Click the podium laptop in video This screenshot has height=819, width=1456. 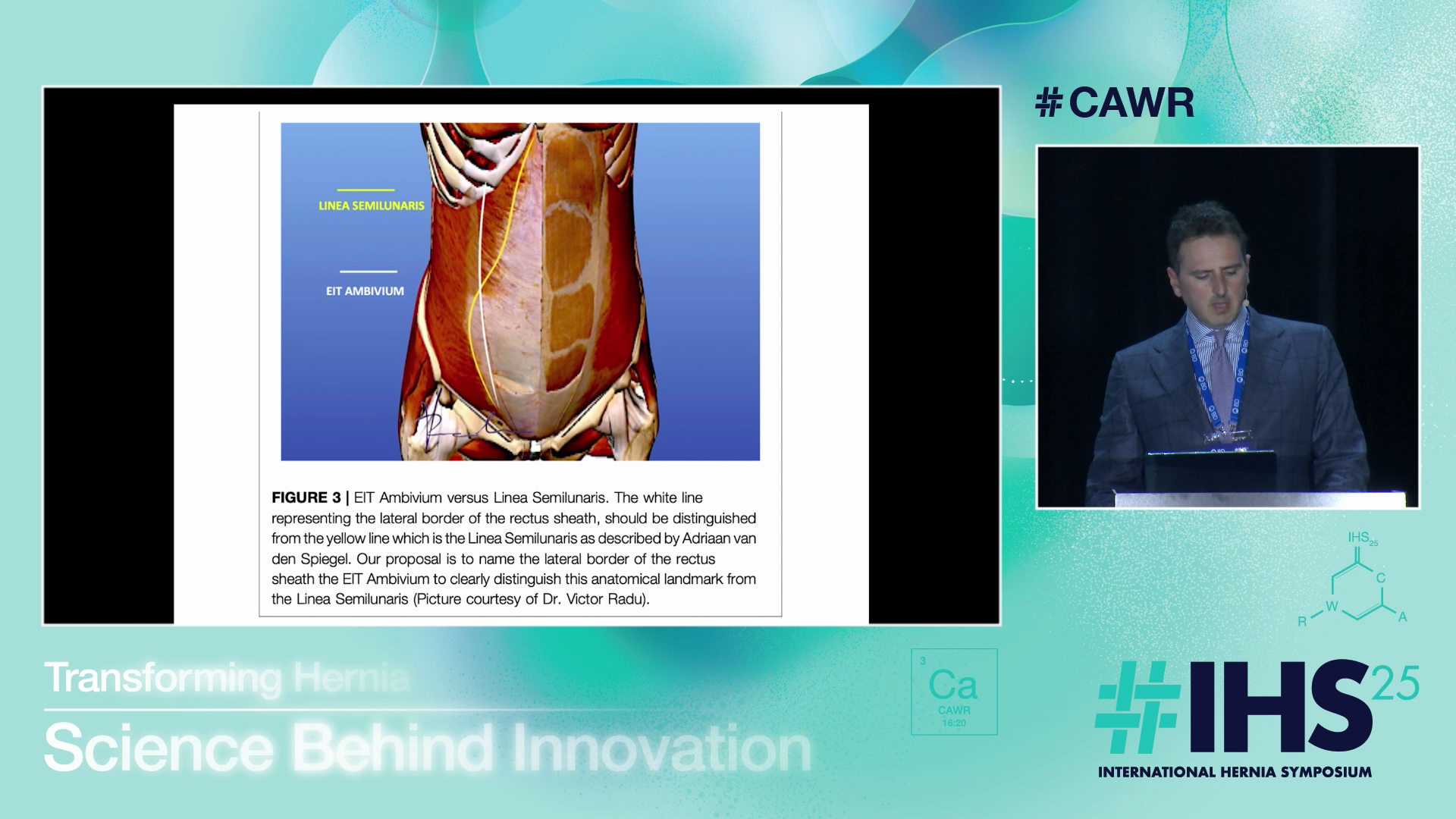1211,470
